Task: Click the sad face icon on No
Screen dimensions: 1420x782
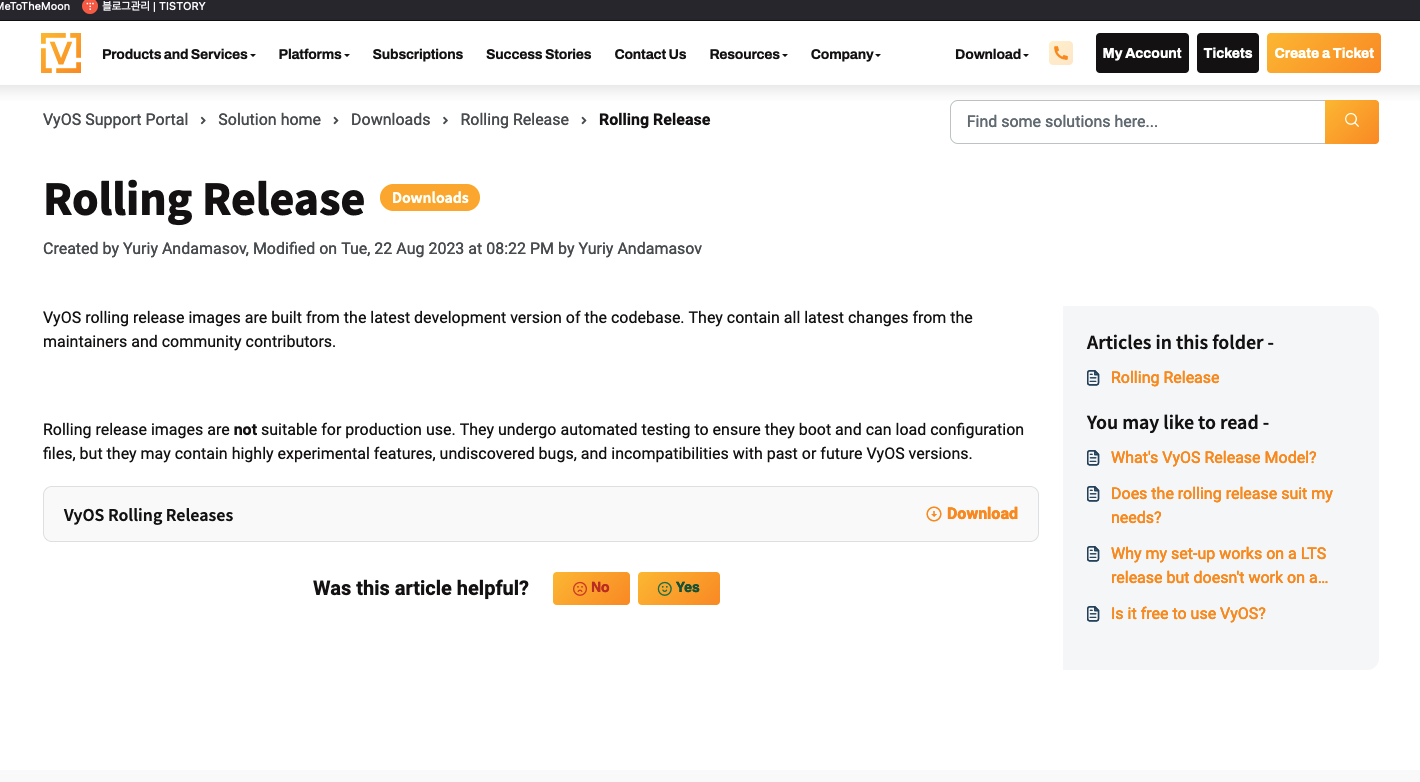Action: click(x=579, y=589)
